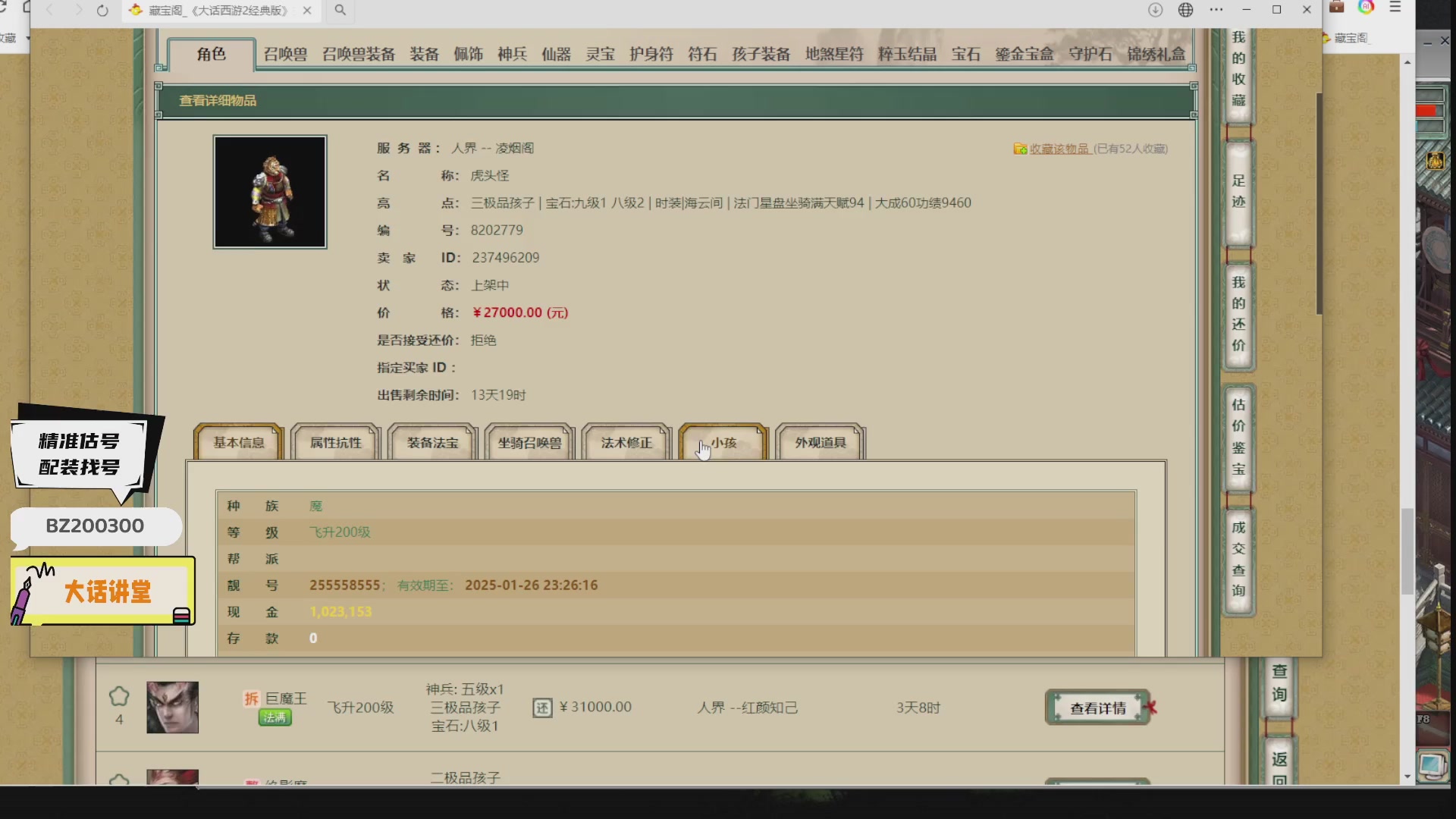Open the browser downloads icon
Screen dimensions: 1456x819
point(1155,10)
